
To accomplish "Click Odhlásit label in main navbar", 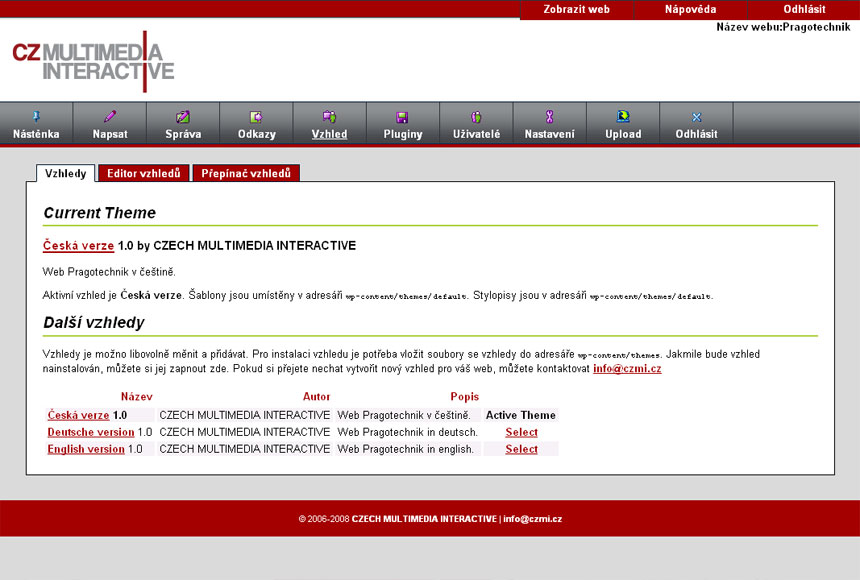I will (x=697, y=134).
